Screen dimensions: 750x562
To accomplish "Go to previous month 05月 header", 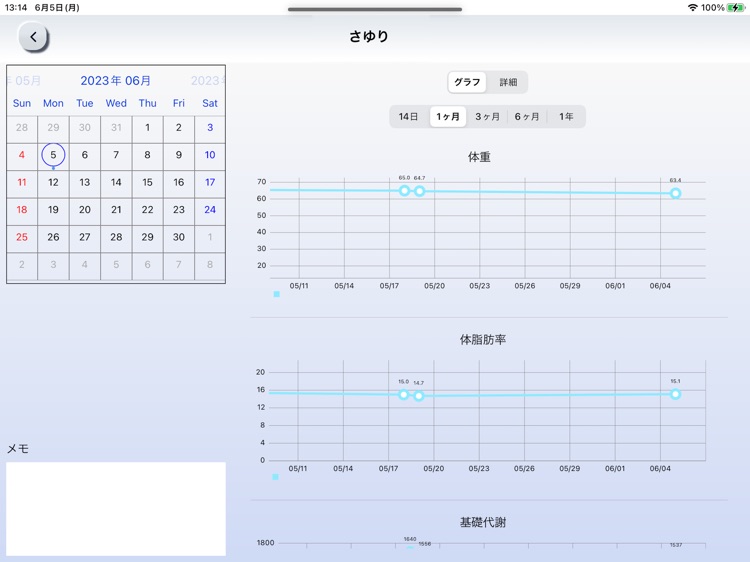I will [25, 81].
